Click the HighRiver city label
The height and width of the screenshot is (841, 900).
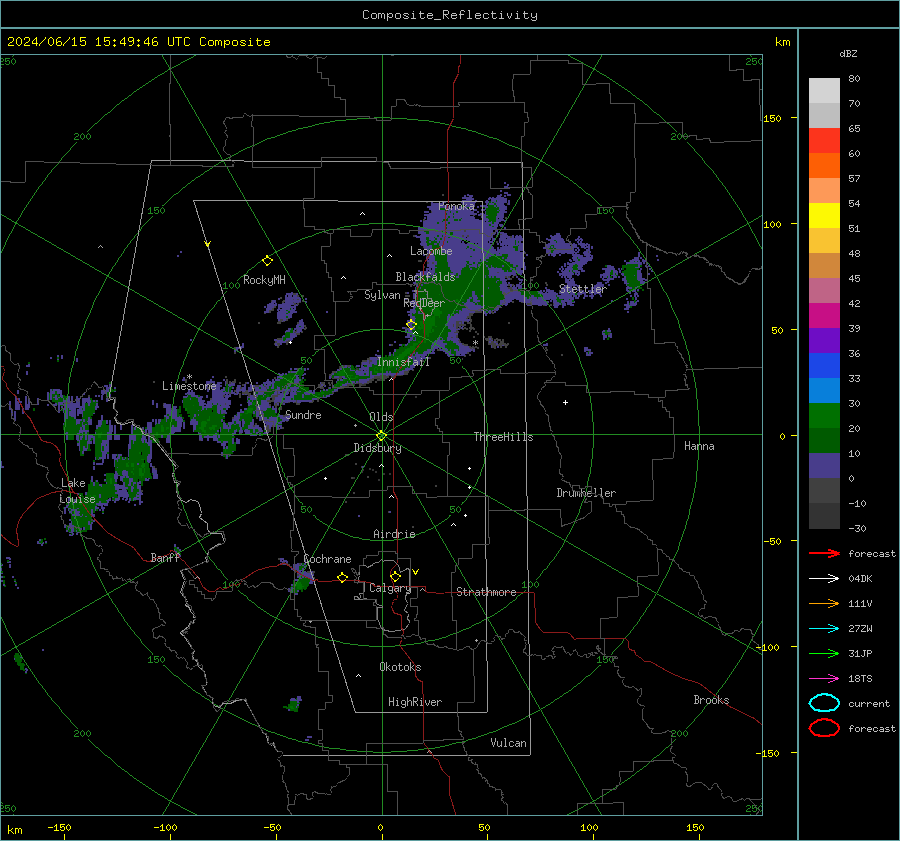(415, 702)
